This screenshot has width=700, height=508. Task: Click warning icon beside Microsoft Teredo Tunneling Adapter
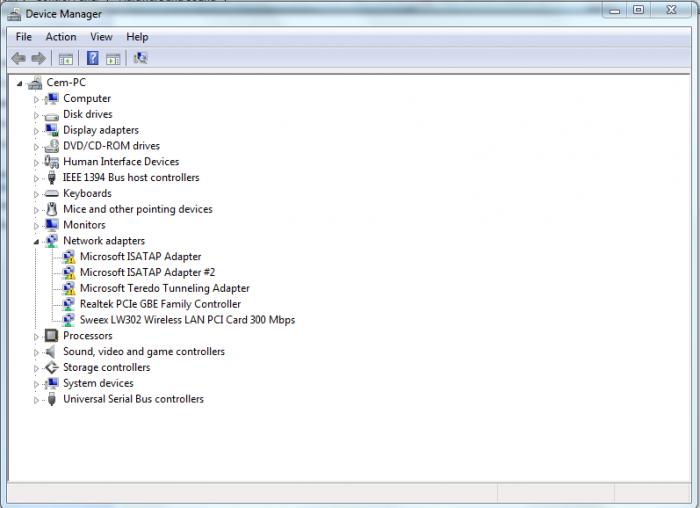pyautogui.click(x=69, y=288)
